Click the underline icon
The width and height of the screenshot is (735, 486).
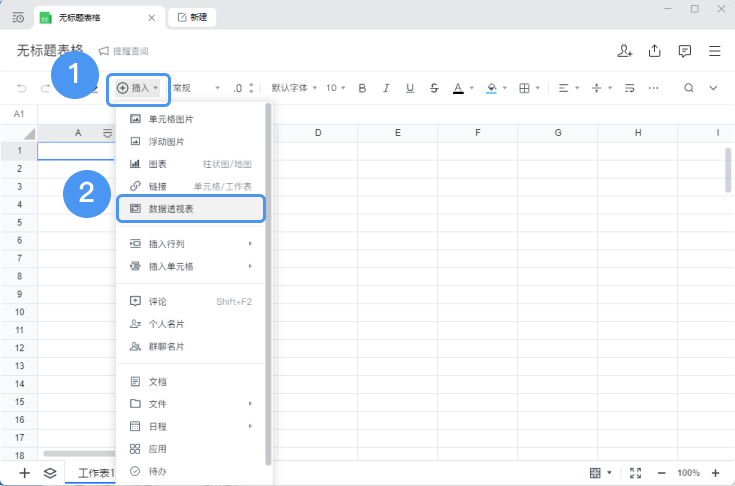[410, 88]
